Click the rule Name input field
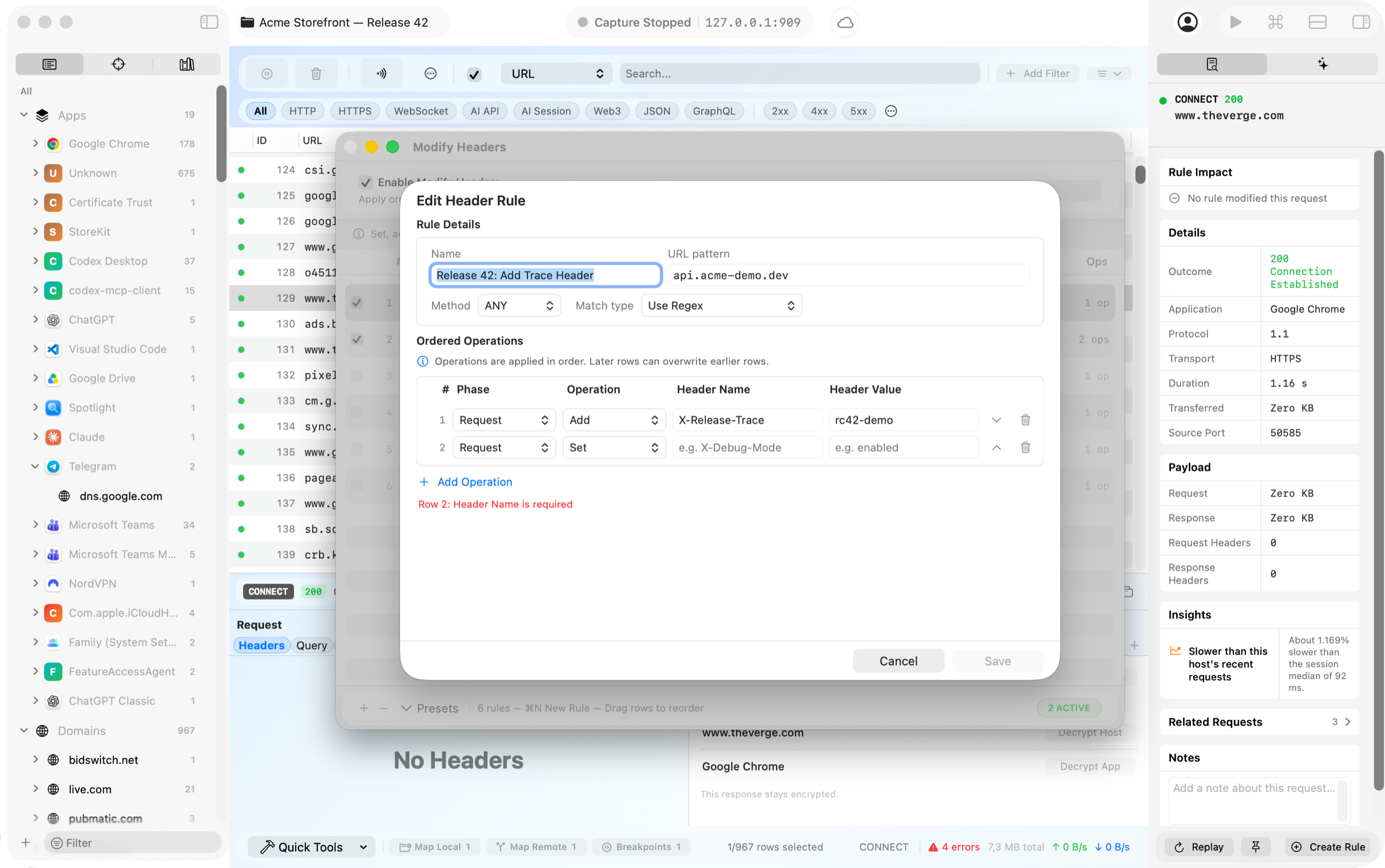 pyautogui.click(x=545, y=275)
